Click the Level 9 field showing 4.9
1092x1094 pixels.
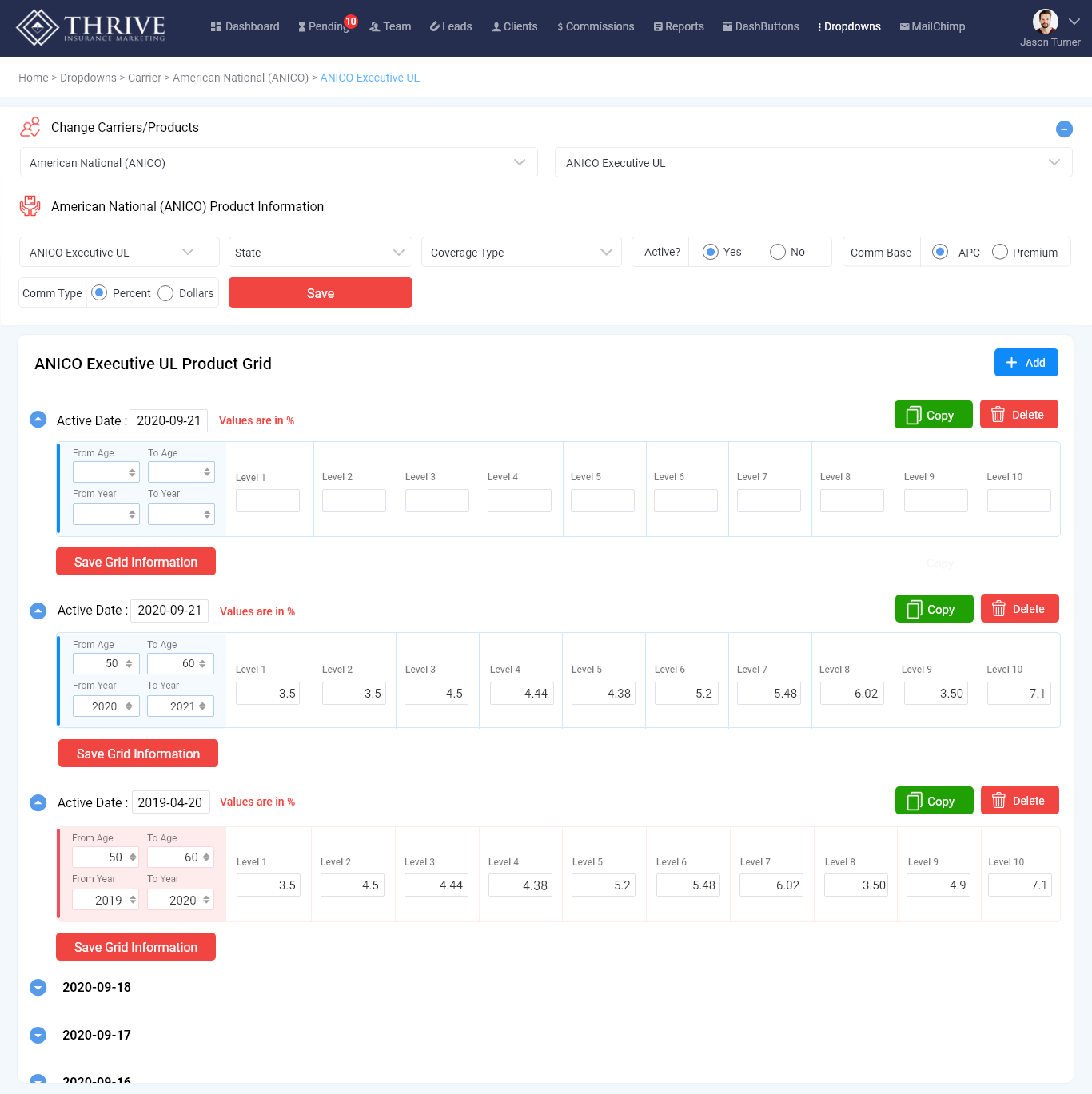[939, 885]
